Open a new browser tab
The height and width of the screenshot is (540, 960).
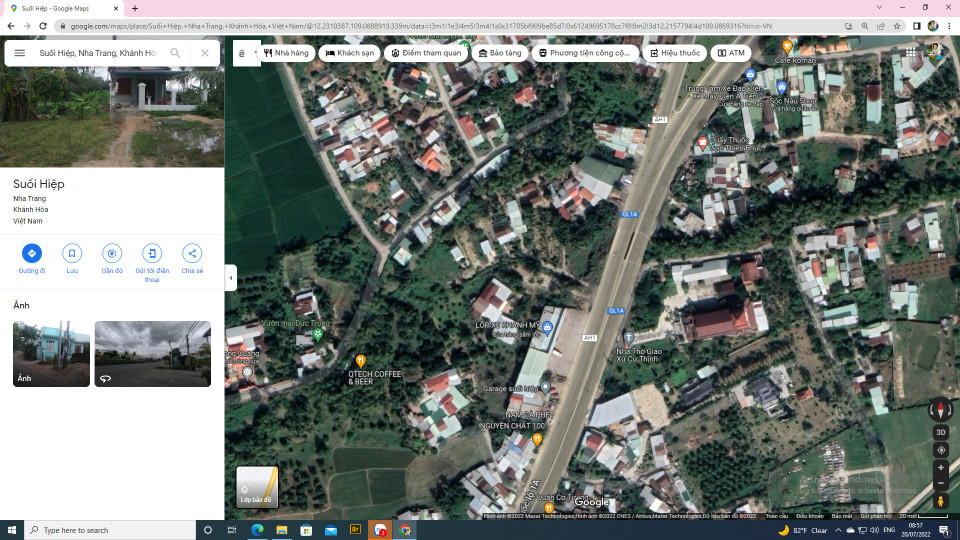pyautogui.click(x=135, y=9)
